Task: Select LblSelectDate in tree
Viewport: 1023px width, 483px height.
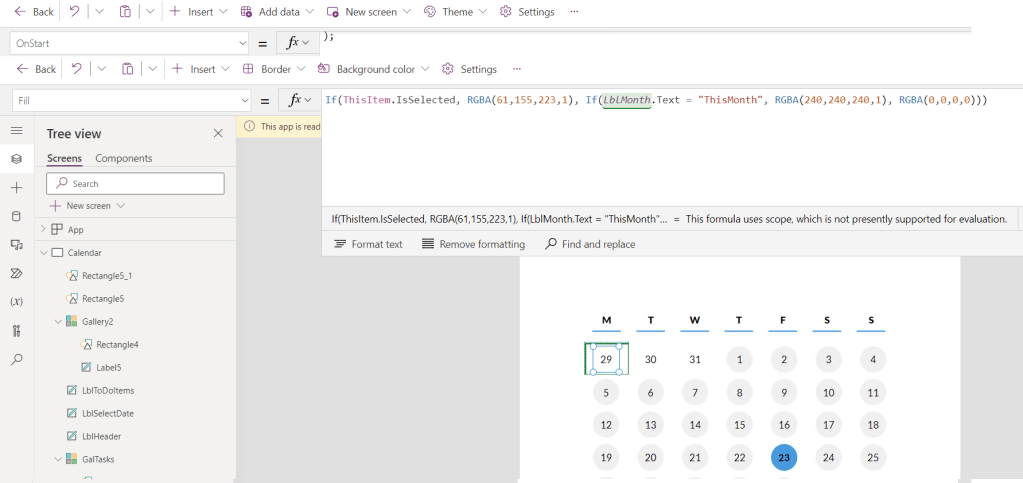Action: 108,413
